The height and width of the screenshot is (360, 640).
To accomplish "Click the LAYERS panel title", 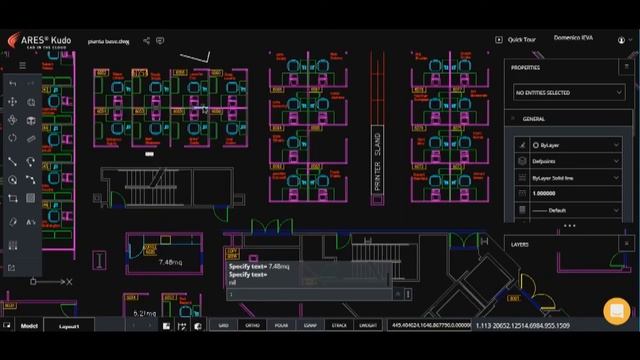I will [520, 244].
